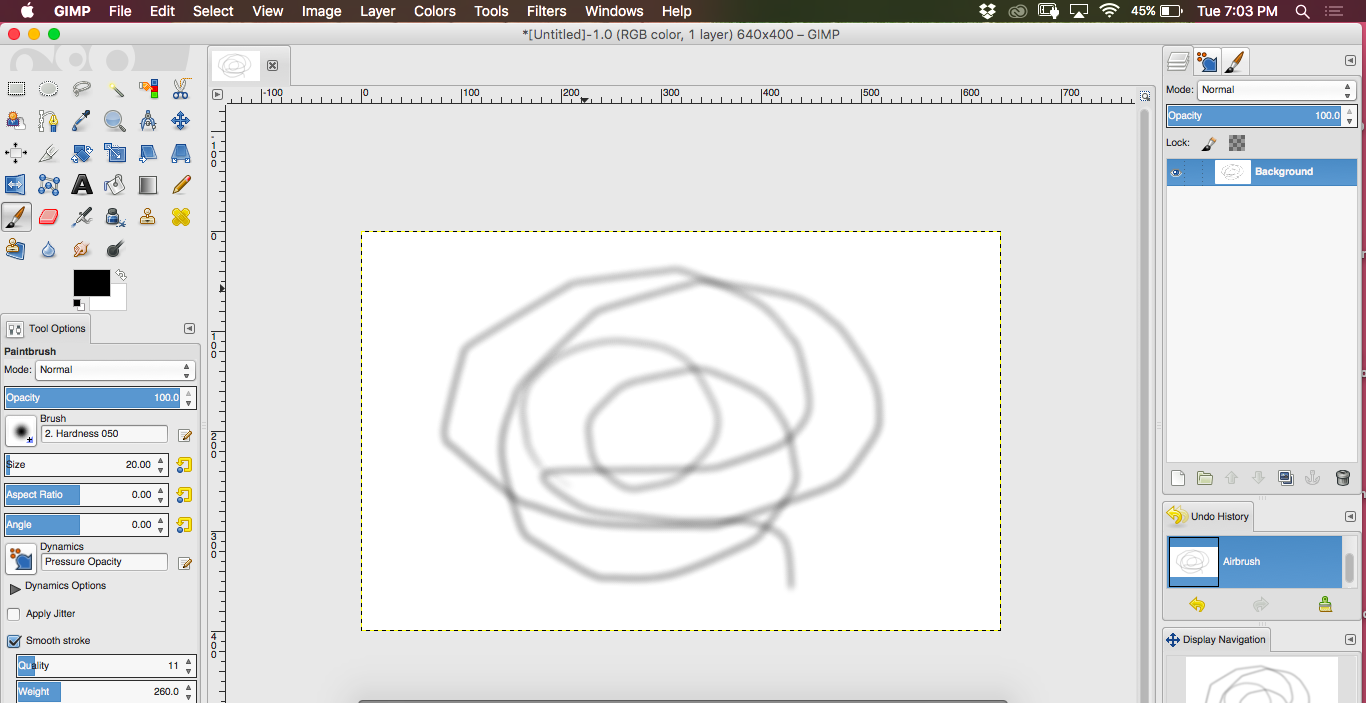
Task: Toggle the link button beside Aspect Ratio
Action: [184, 495]
